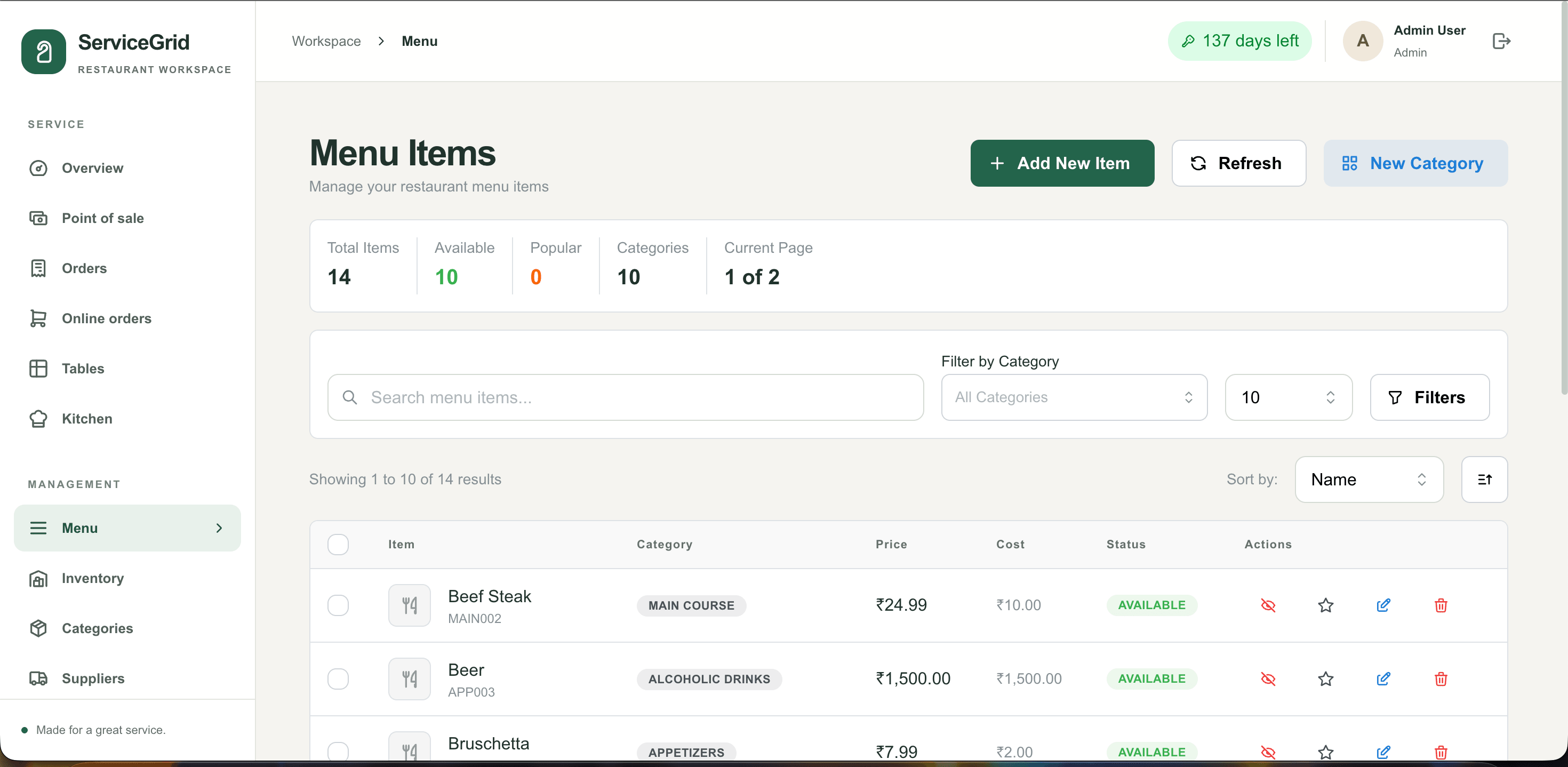Click the ServiceGrid logo icon

point(43,52)
